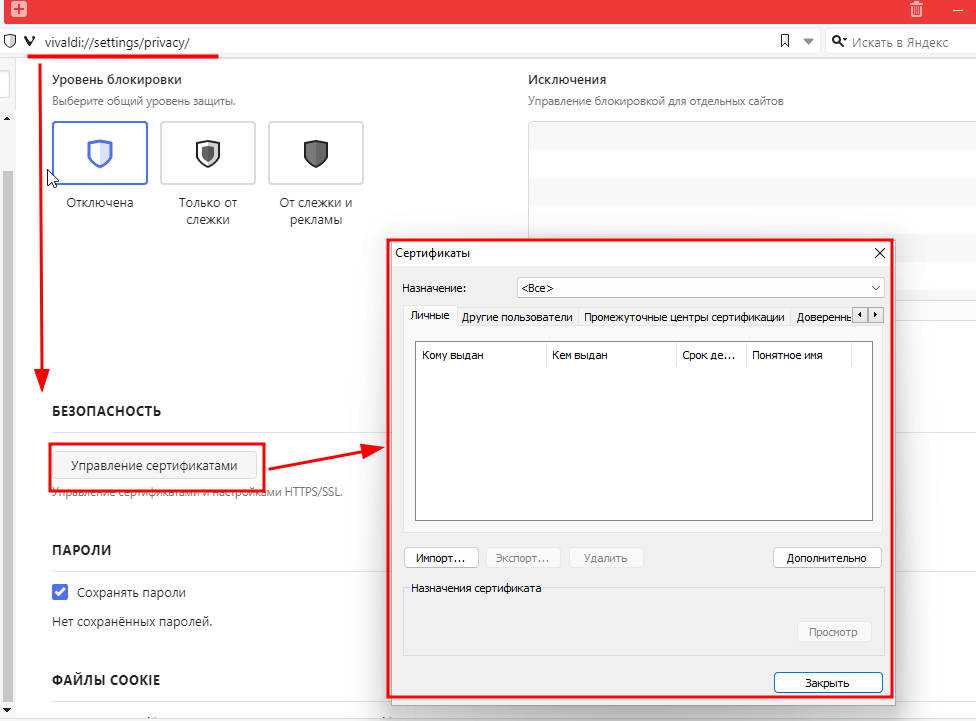
Task: Bookmark this page using the bookmark icon
Action: [785, 42]
